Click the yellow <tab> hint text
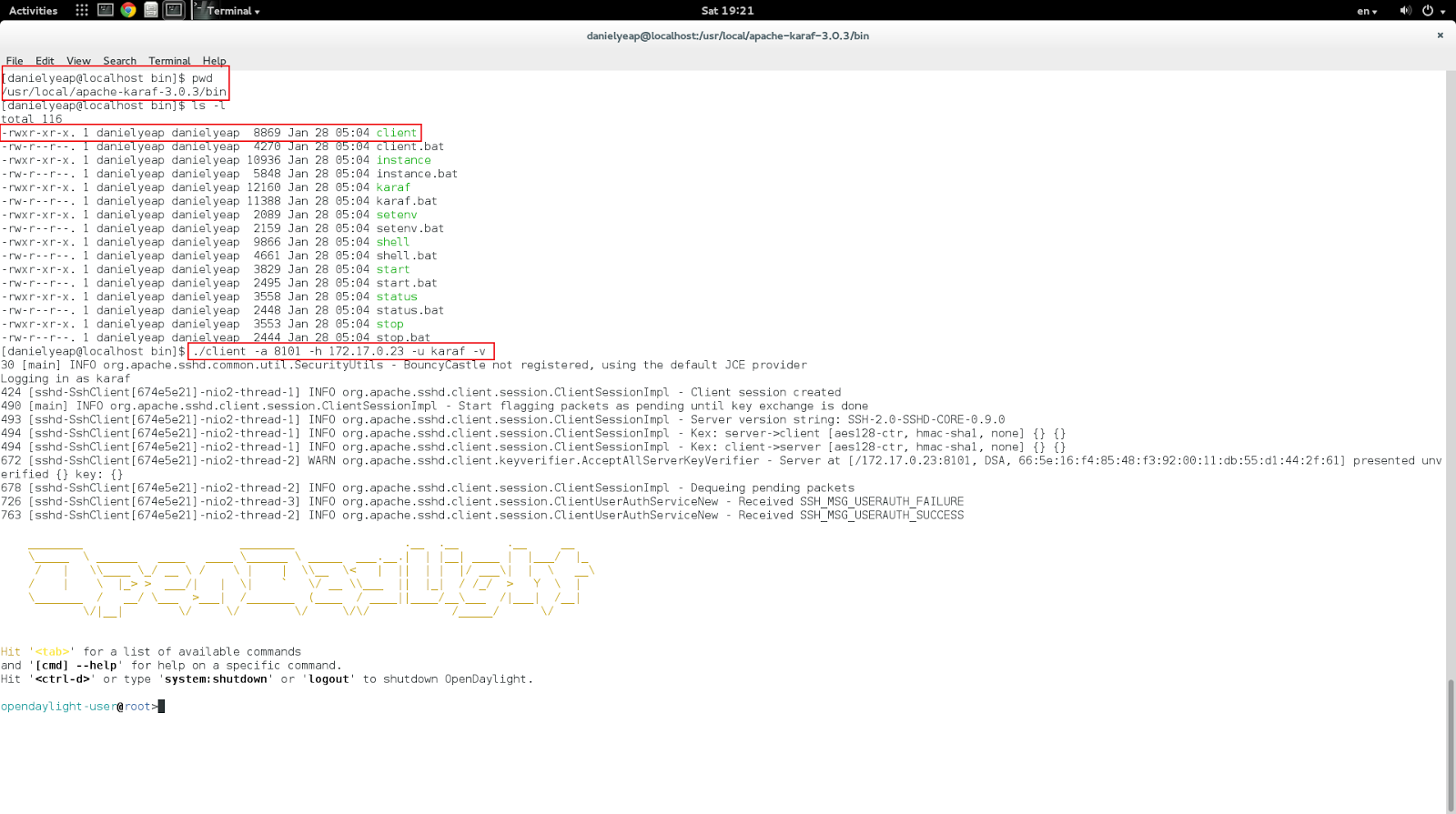 pyautogui.click(x=52, y=651)
